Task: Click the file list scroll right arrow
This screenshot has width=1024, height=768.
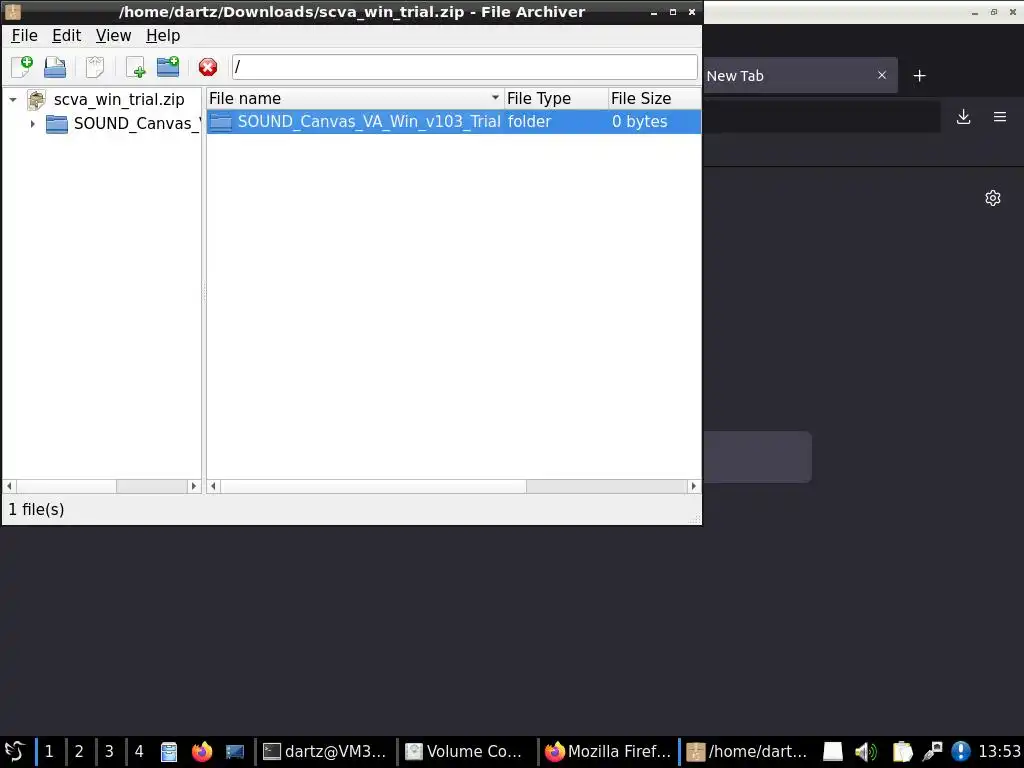Action: [694, 487]
